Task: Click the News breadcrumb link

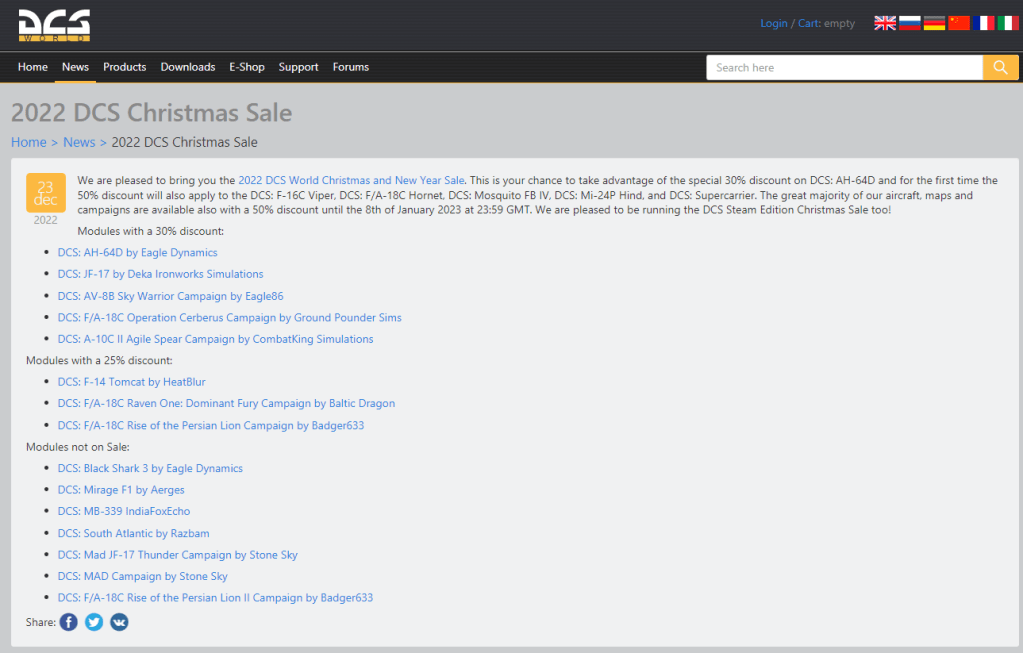Action: click(79, 142)
